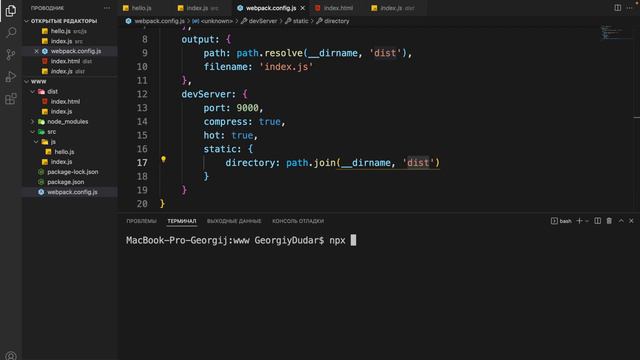The image size is (640, 360).
Task: Add a new terminal with plus icon
Action: (x=579, y=221)
